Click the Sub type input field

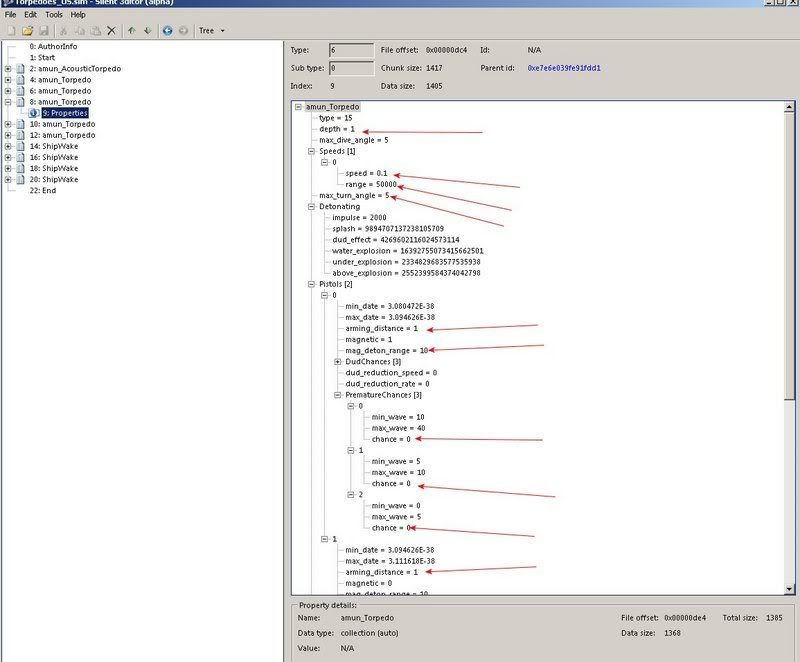coord(351,68)
